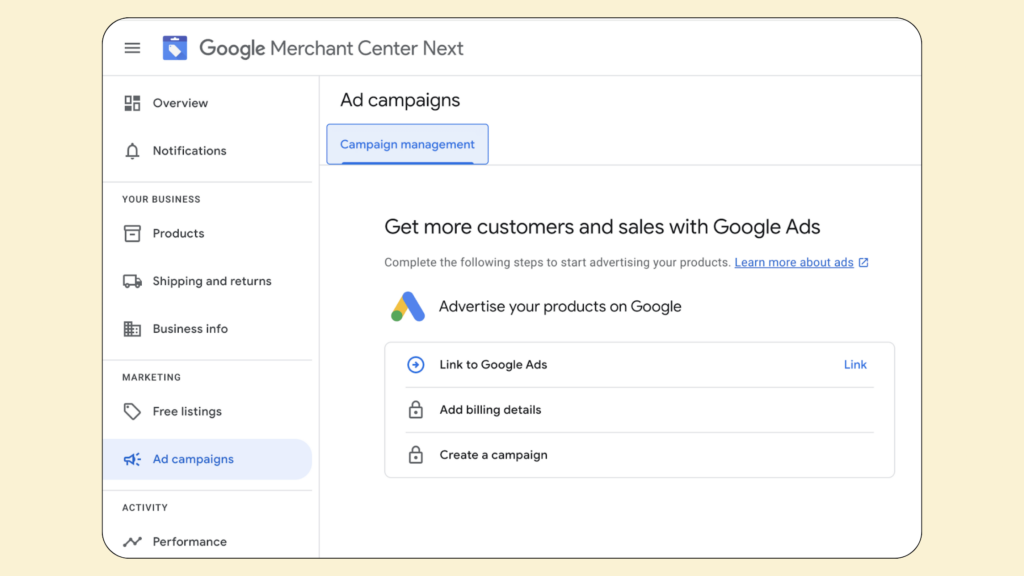Screen dimensions: 1024x576
Task: Click the Get more customers headline
Action: click(x=602, y=227)
